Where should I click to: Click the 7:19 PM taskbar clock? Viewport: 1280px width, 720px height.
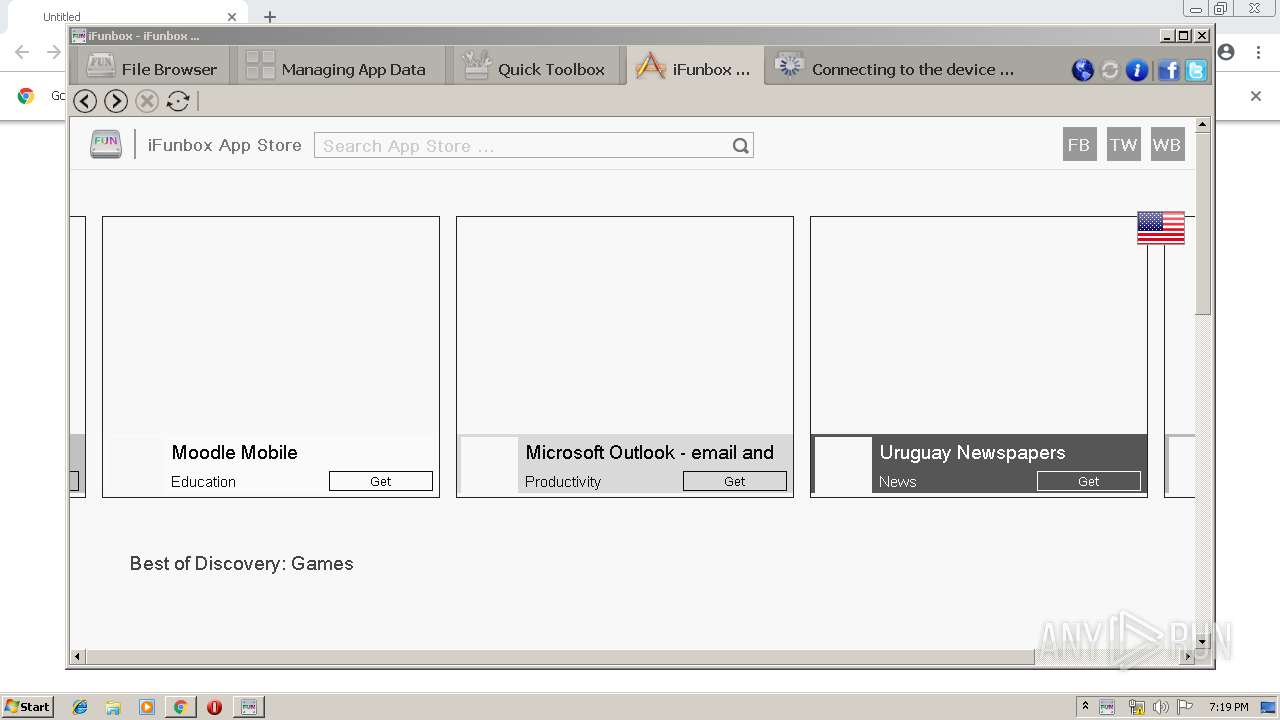click(x=1228, y=707)
